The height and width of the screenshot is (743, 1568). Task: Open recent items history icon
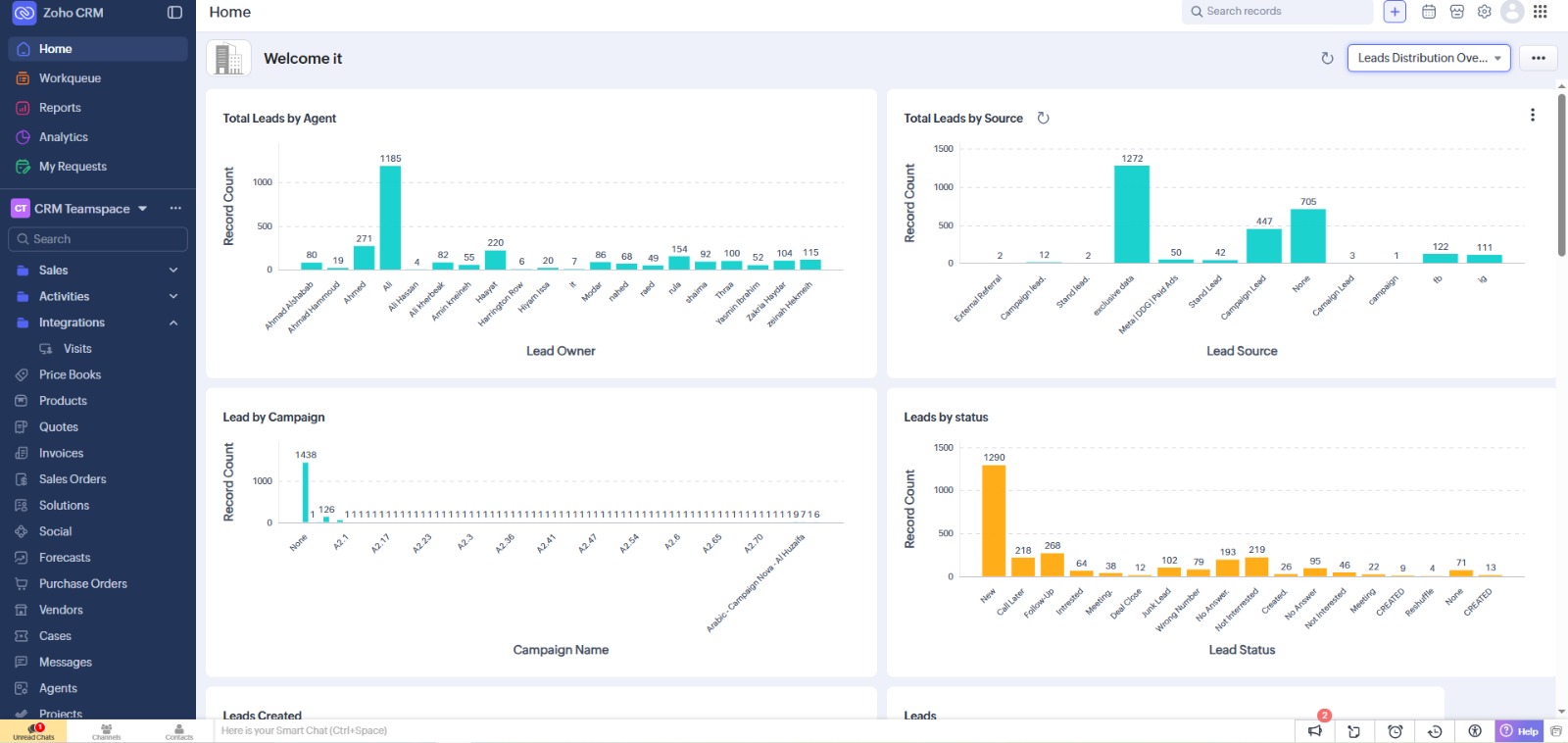pyautogui.click(x=1435, y=731)
